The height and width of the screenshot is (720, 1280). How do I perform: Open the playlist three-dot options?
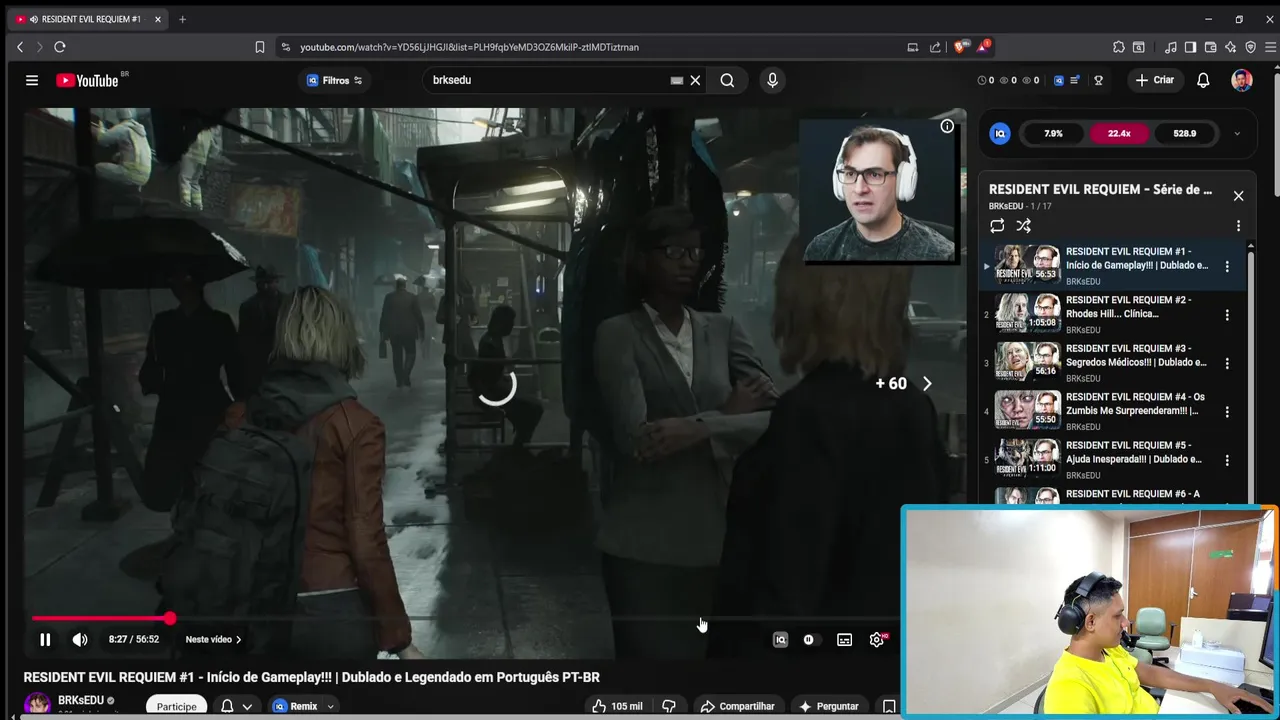click(x=1238, y=226)
